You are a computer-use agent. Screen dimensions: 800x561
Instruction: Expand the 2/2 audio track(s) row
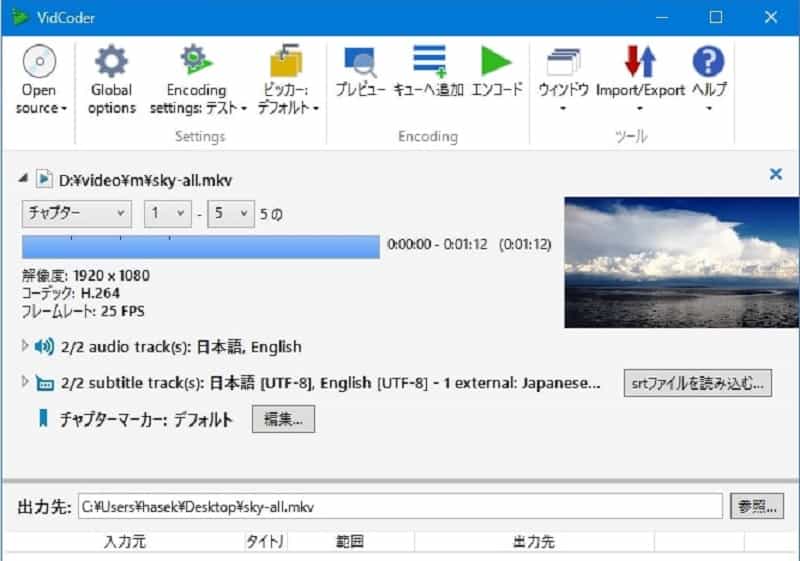tap(24, 346)
